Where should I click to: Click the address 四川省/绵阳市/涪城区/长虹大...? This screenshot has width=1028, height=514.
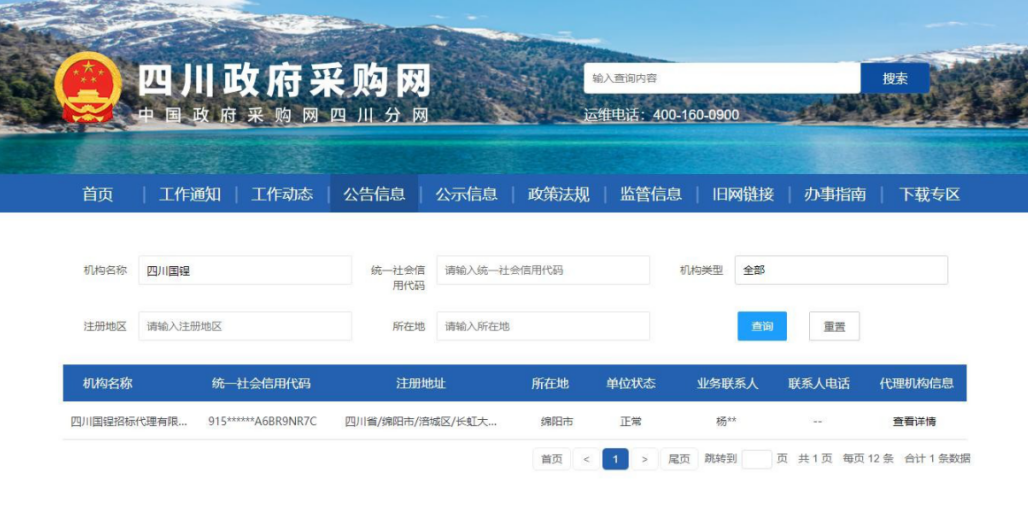pos(421,422)
